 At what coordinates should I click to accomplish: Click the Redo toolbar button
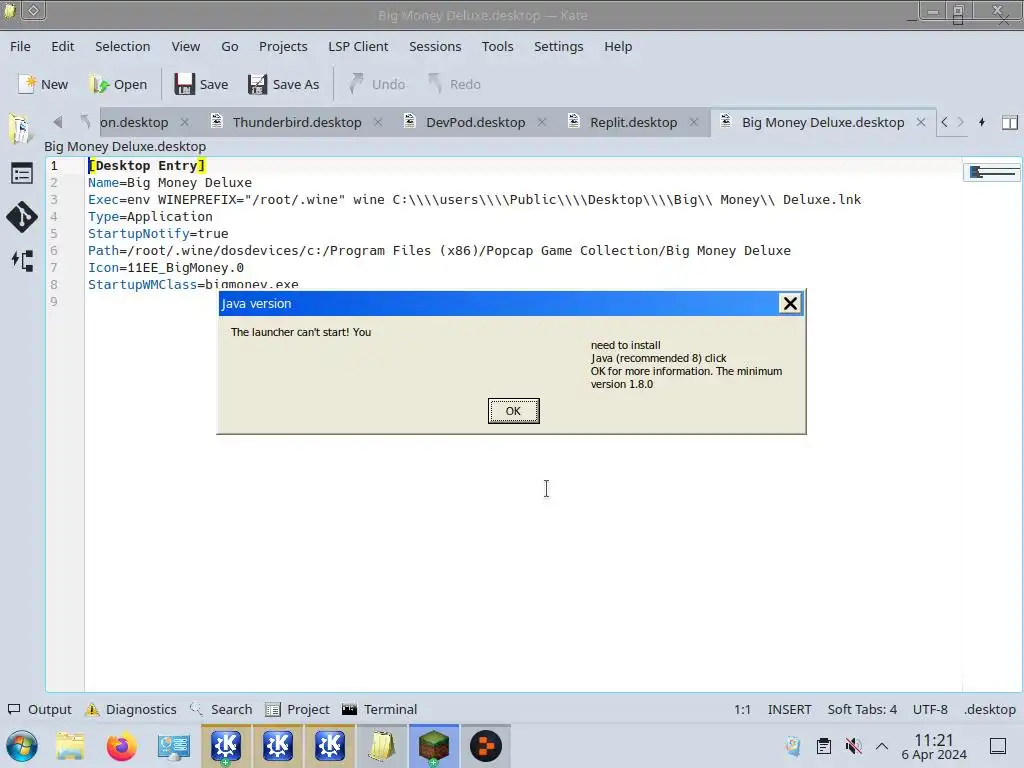(x=454, y=84)
